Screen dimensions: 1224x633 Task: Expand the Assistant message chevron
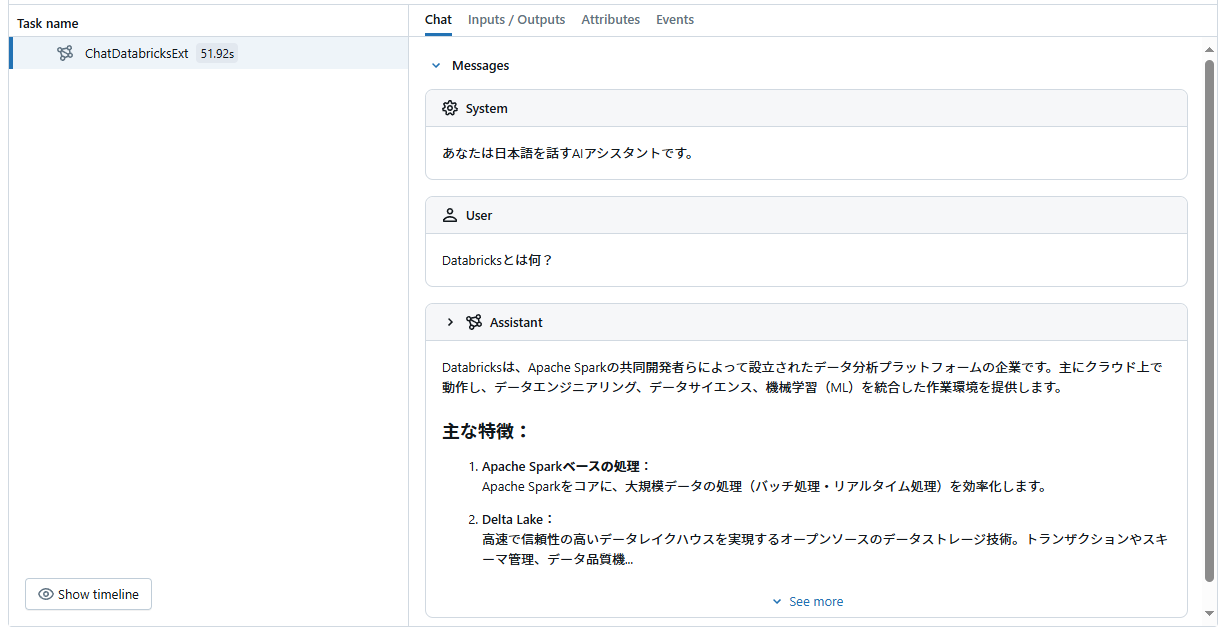450,322
